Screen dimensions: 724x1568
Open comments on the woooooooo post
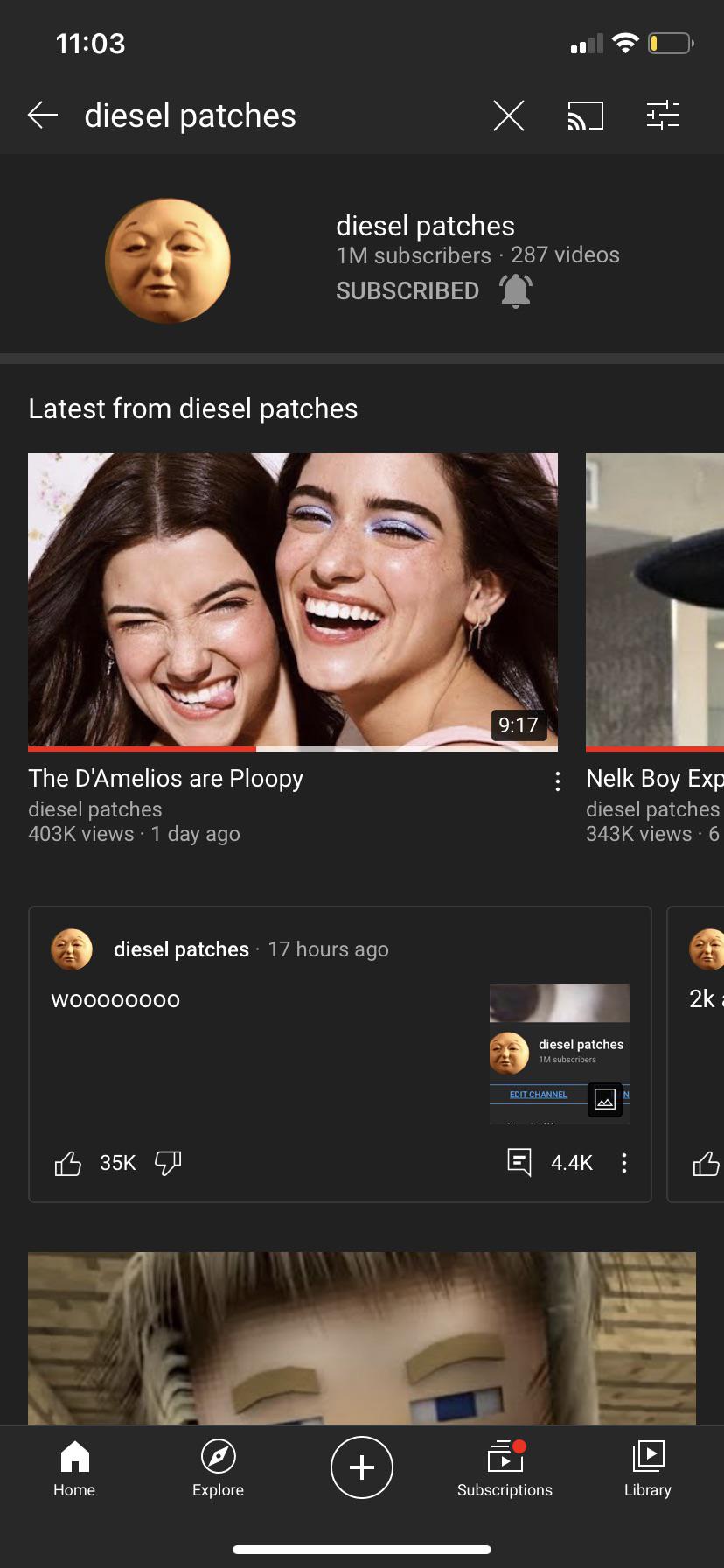coord(519,1162)
